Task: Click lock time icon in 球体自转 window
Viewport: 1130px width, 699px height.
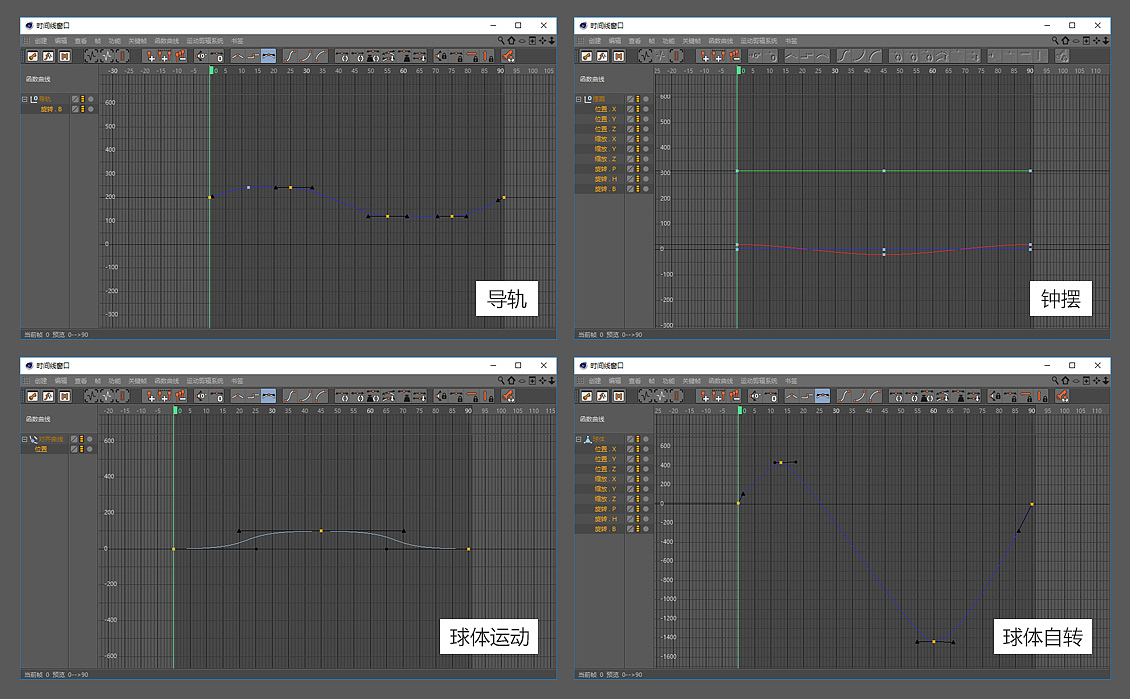Action: pos(1026,396)
